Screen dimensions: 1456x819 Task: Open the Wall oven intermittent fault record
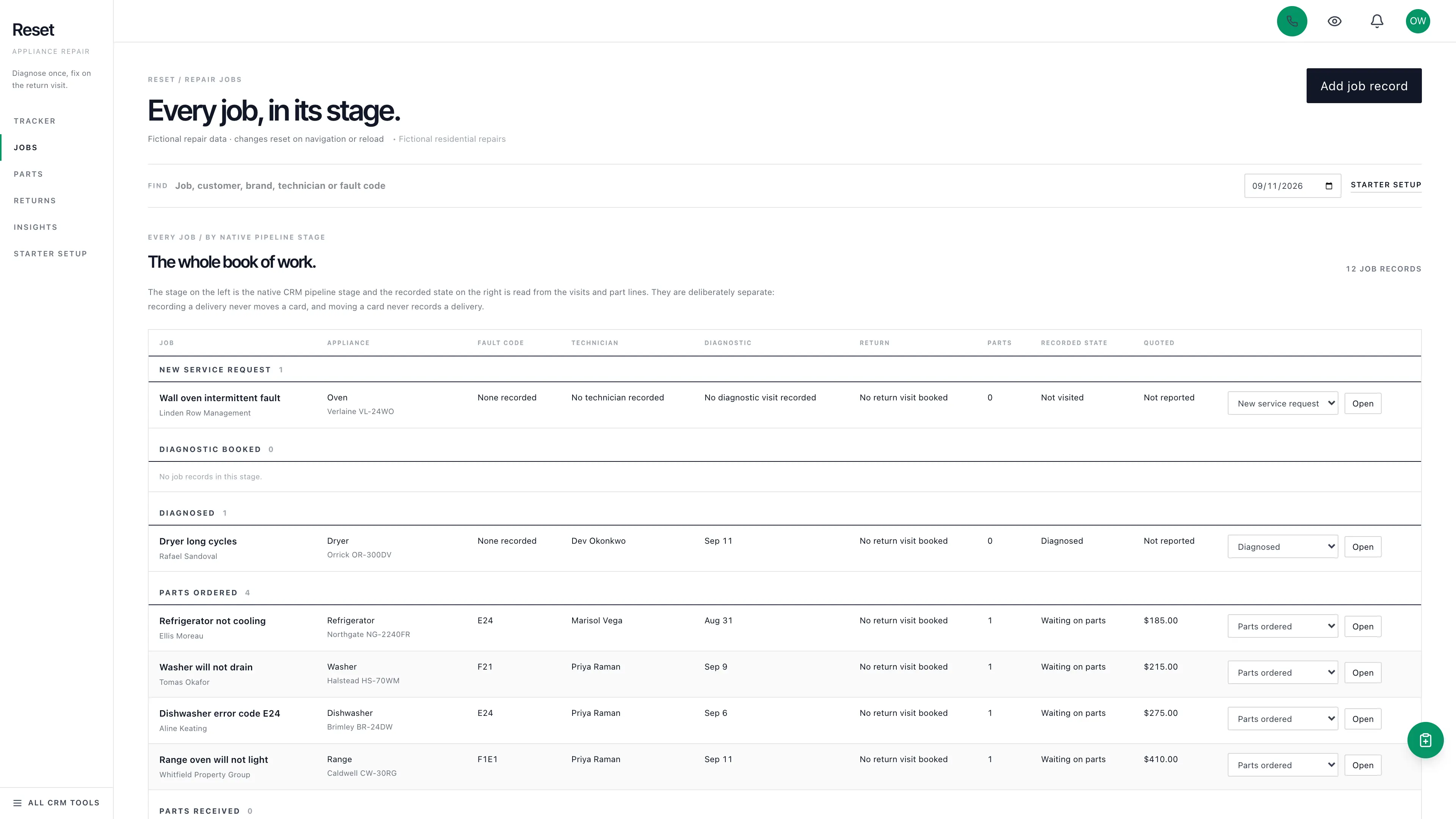click(1362, 403)
